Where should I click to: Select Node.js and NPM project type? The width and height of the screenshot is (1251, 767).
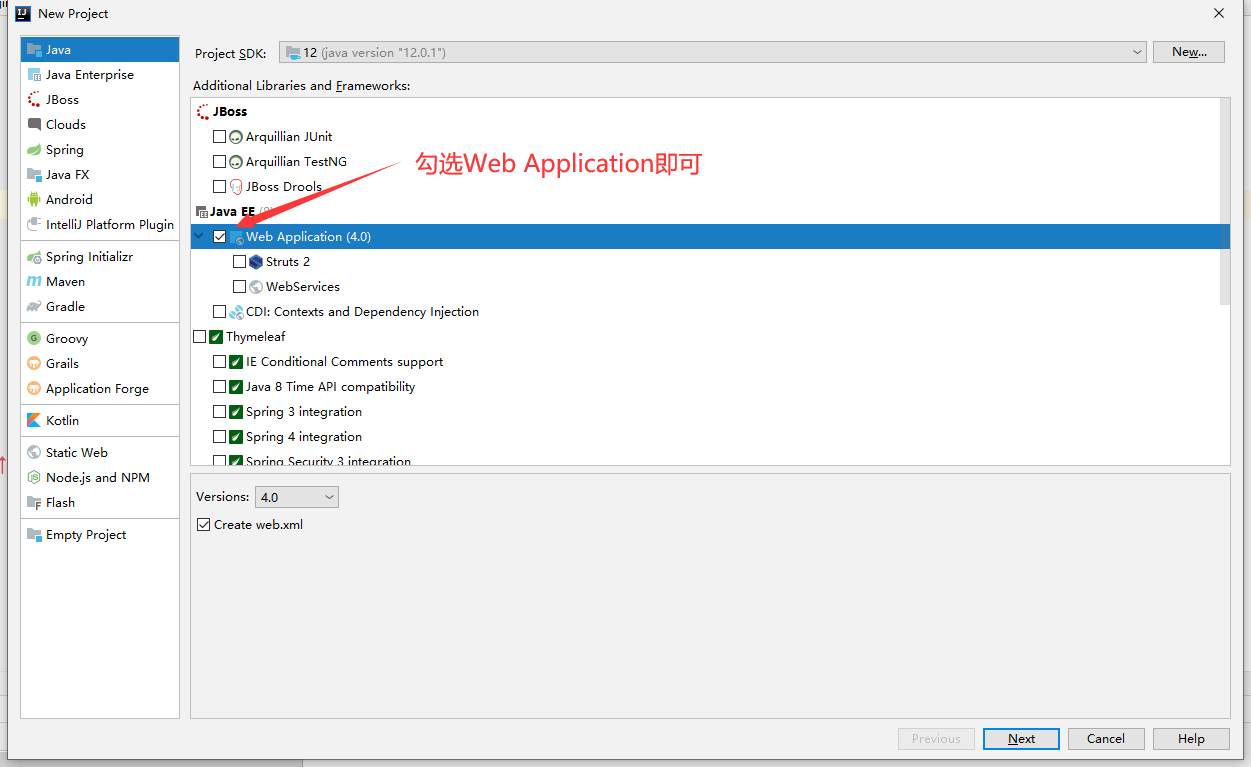(x=100, y=478)
